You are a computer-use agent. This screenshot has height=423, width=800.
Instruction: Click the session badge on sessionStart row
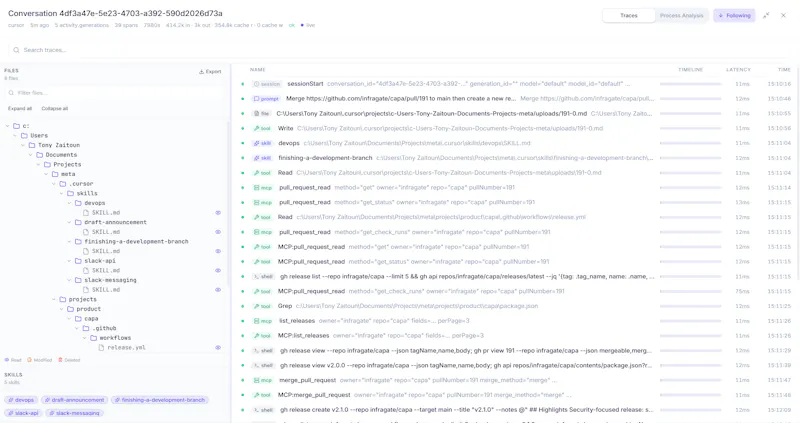point(267,84)
